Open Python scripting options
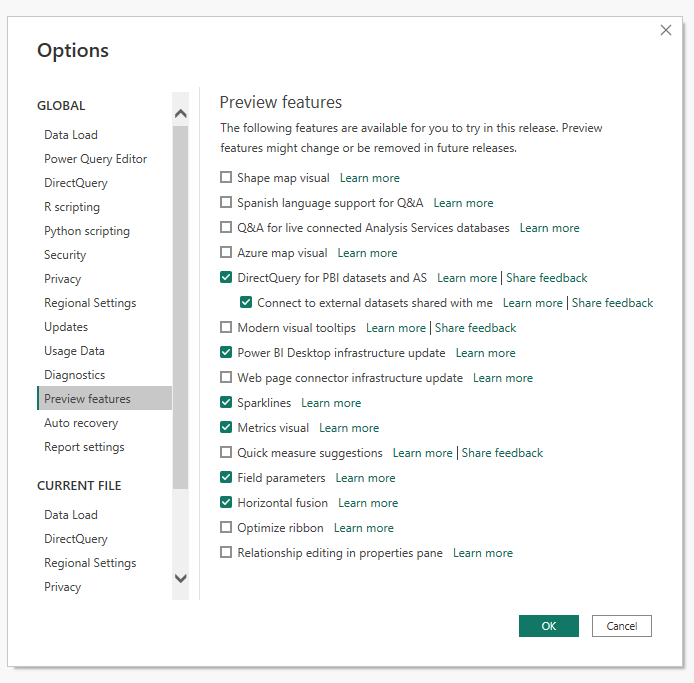 click(x=87, y=231)
